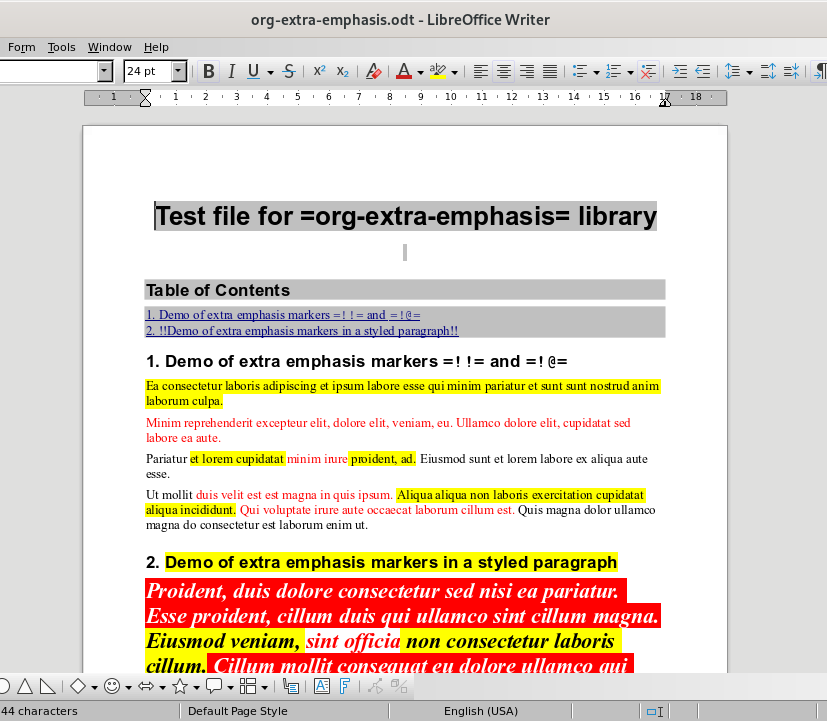Select the smiley symbol shape tool
The width and height of the screenshot is (827, 721).
(112, 686)
